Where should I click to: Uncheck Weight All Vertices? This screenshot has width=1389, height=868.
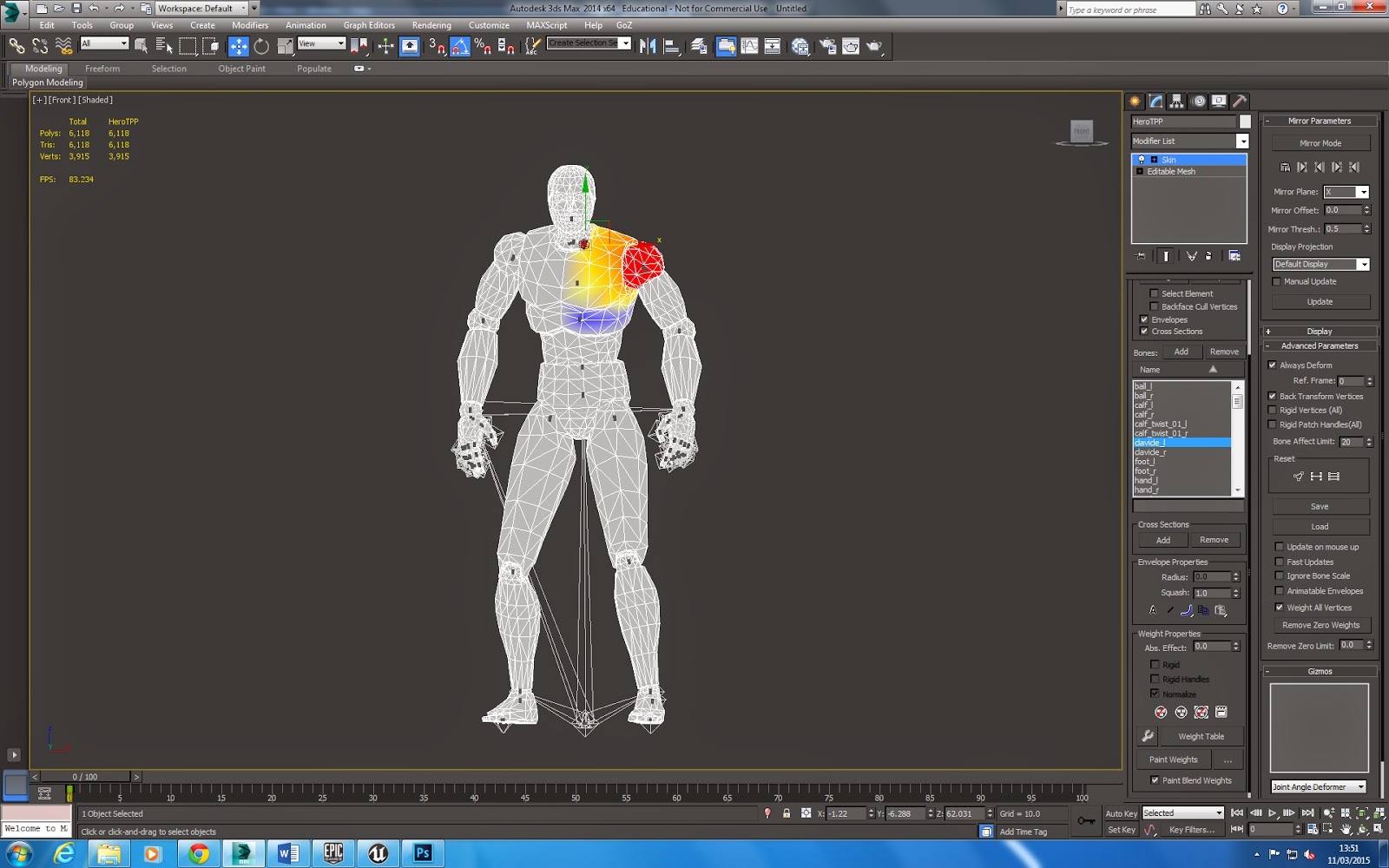point(1280,608)
